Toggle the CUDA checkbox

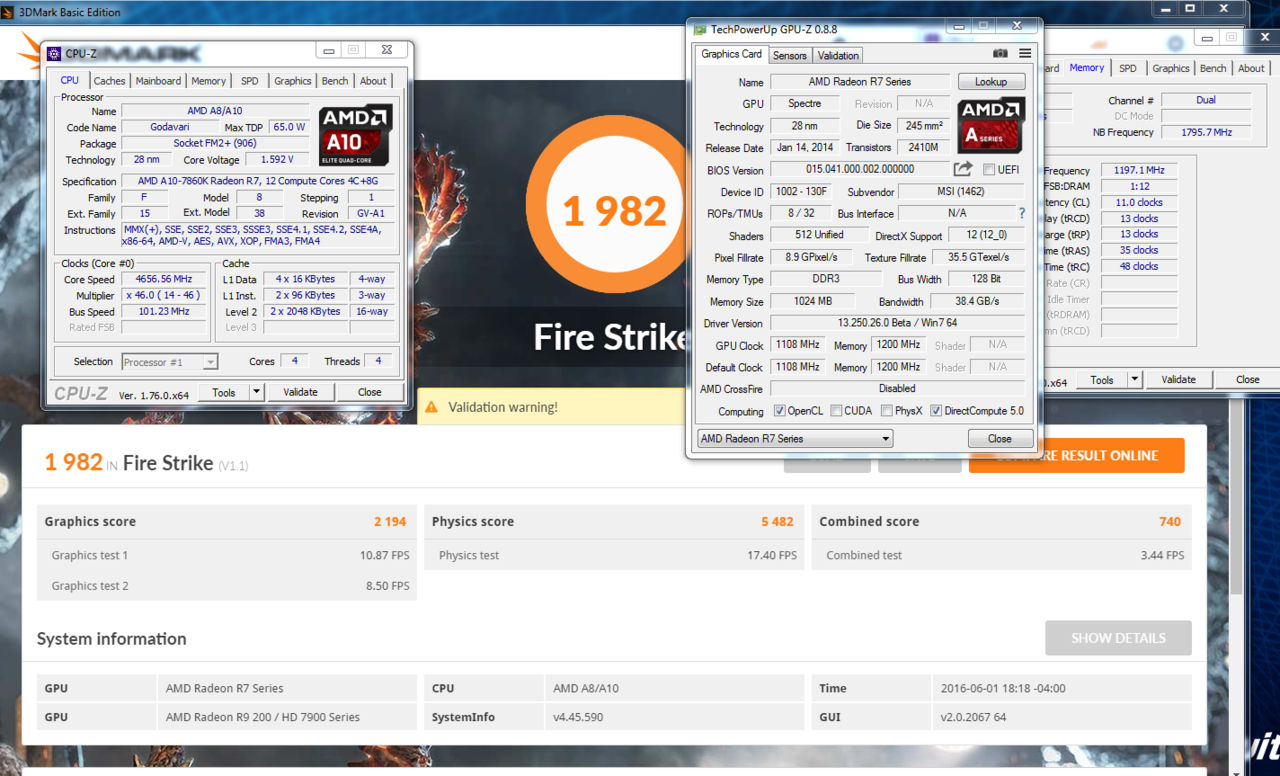coord(836,411)
